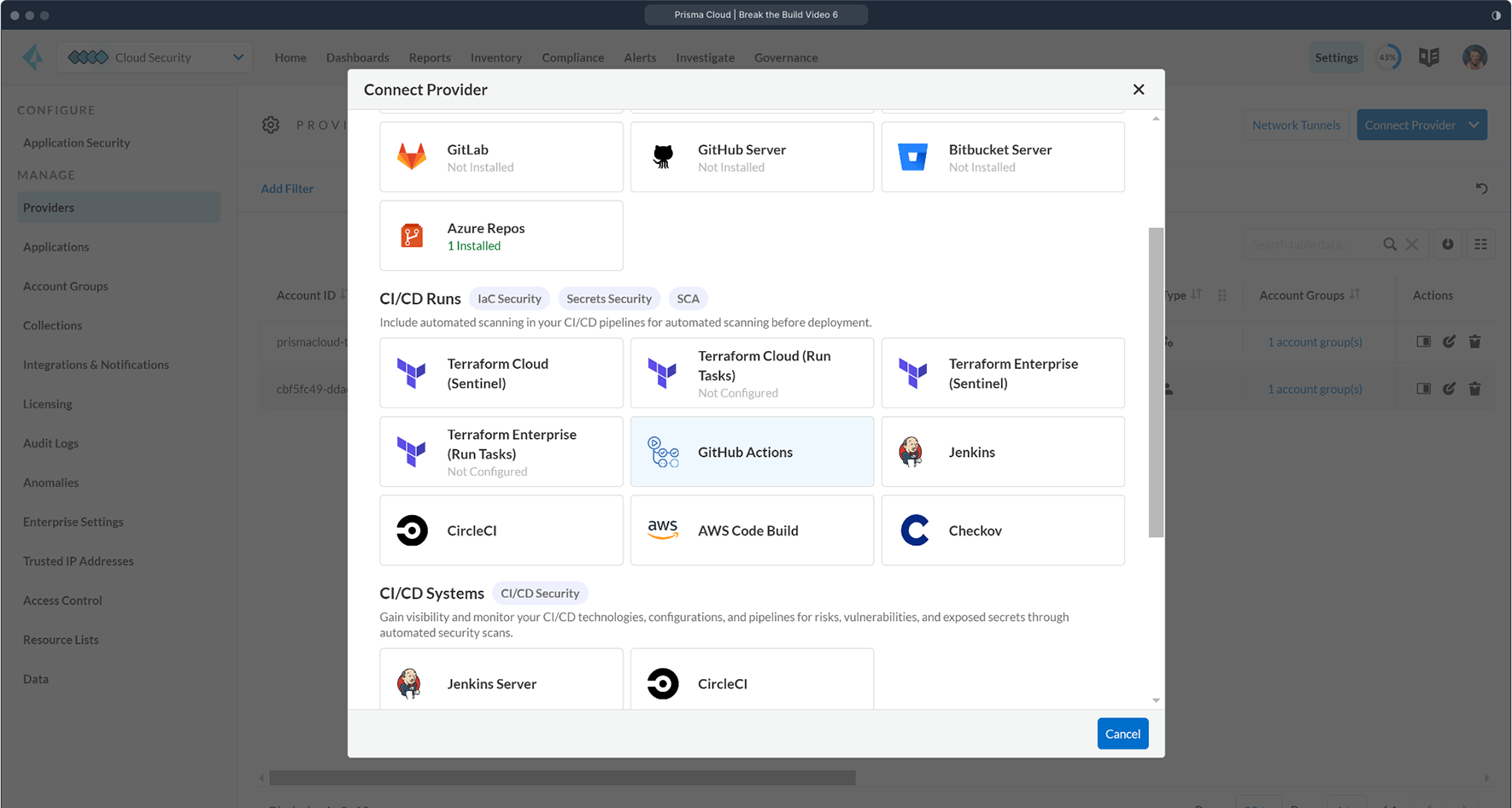This screenshot has width=1512, height=808.
Task: Click the delete trash icon in Actions column
Action: pos(1475,341)
